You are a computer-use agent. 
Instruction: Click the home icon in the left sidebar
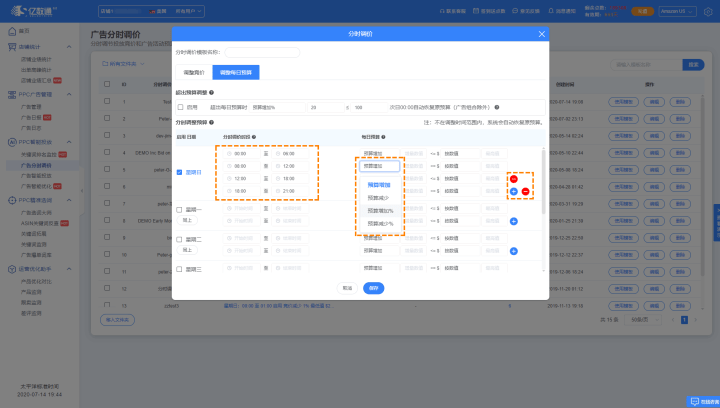[x=12, y=31]
